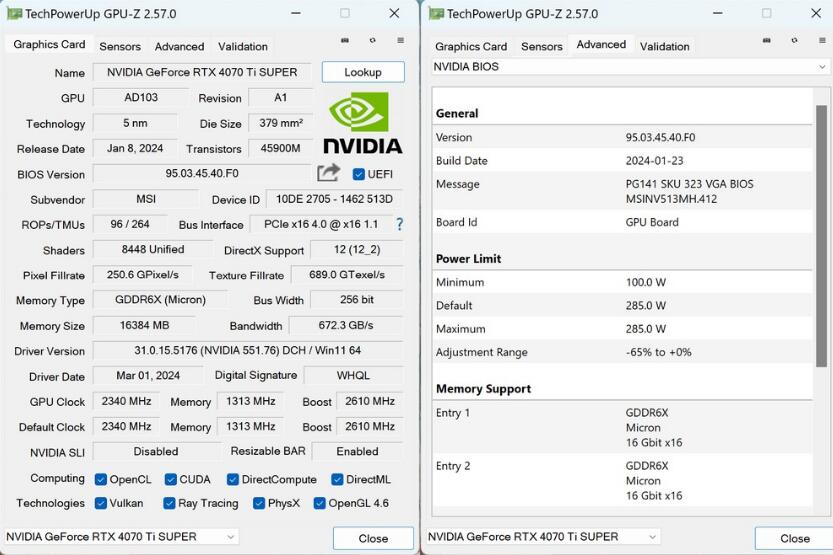Click the Shaders value 8448 Unified
Screen dimensions: 833x555
click(153, 250)
